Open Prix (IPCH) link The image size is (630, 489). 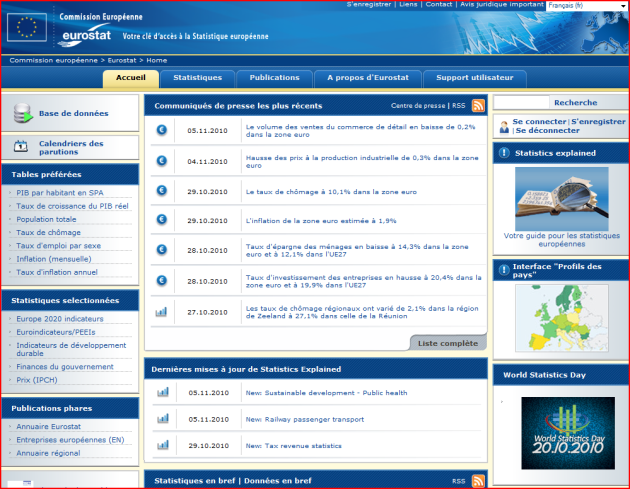[x=37, y=380]
